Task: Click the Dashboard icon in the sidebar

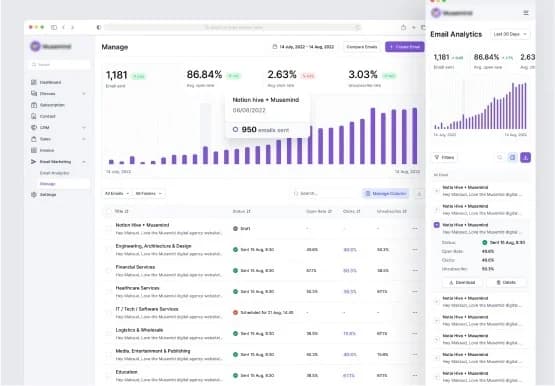Action: tap(34, 82)
